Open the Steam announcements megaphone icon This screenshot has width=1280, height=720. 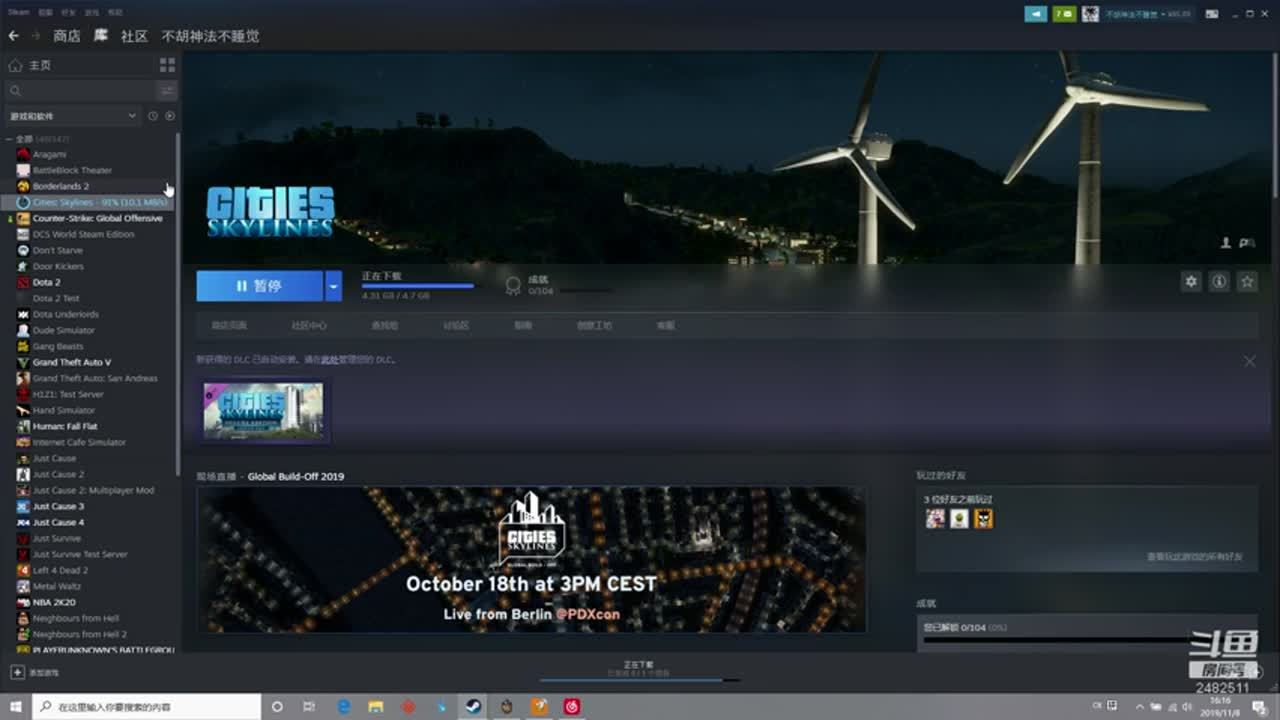tap(1035, 14)
